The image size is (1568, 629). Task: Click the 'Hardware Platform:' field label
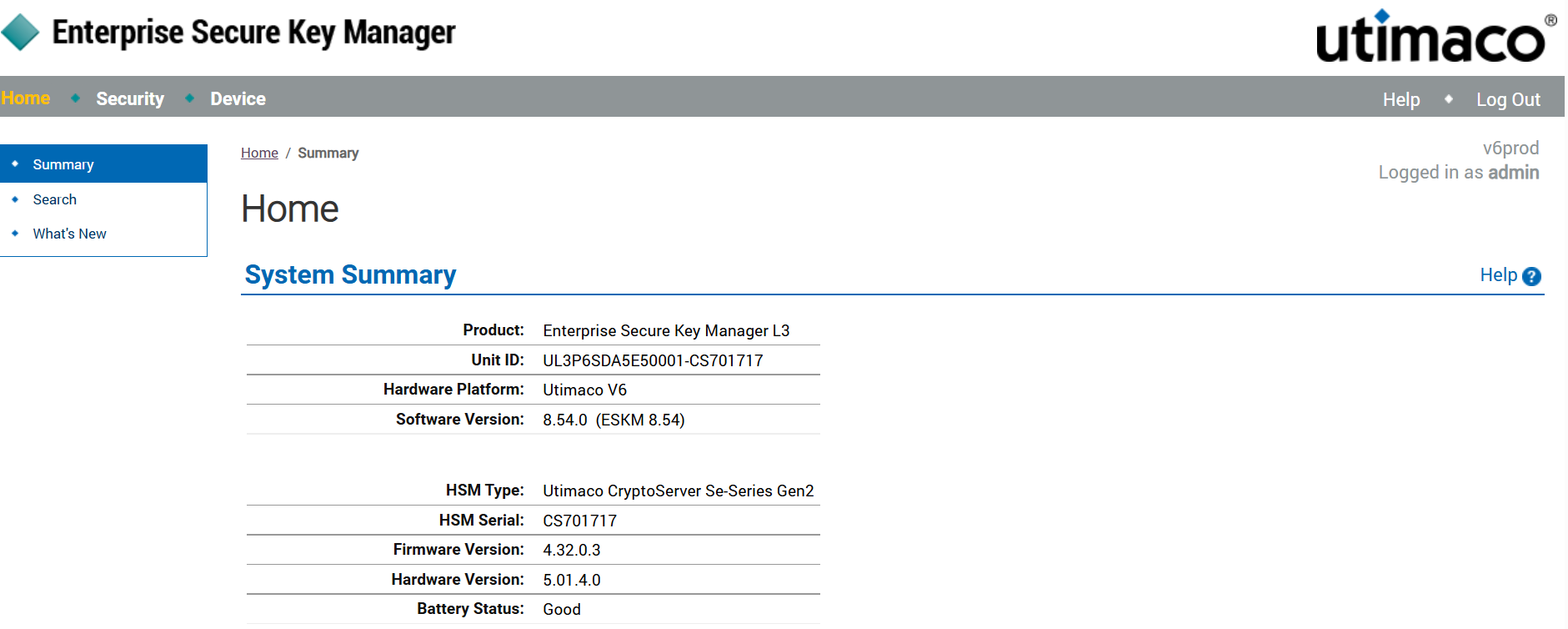(453, 389)
